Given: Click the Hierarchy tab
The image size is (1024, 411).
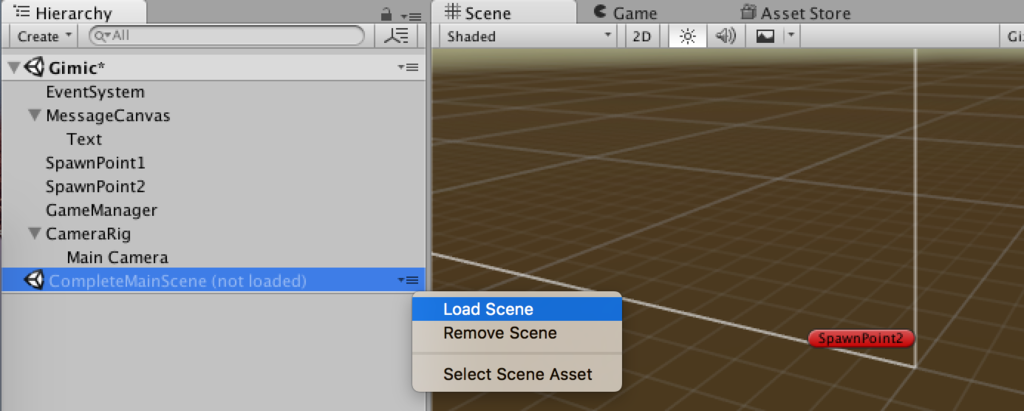Looking at the screenshot, I should pyautogui.click(x=74, y=12).
